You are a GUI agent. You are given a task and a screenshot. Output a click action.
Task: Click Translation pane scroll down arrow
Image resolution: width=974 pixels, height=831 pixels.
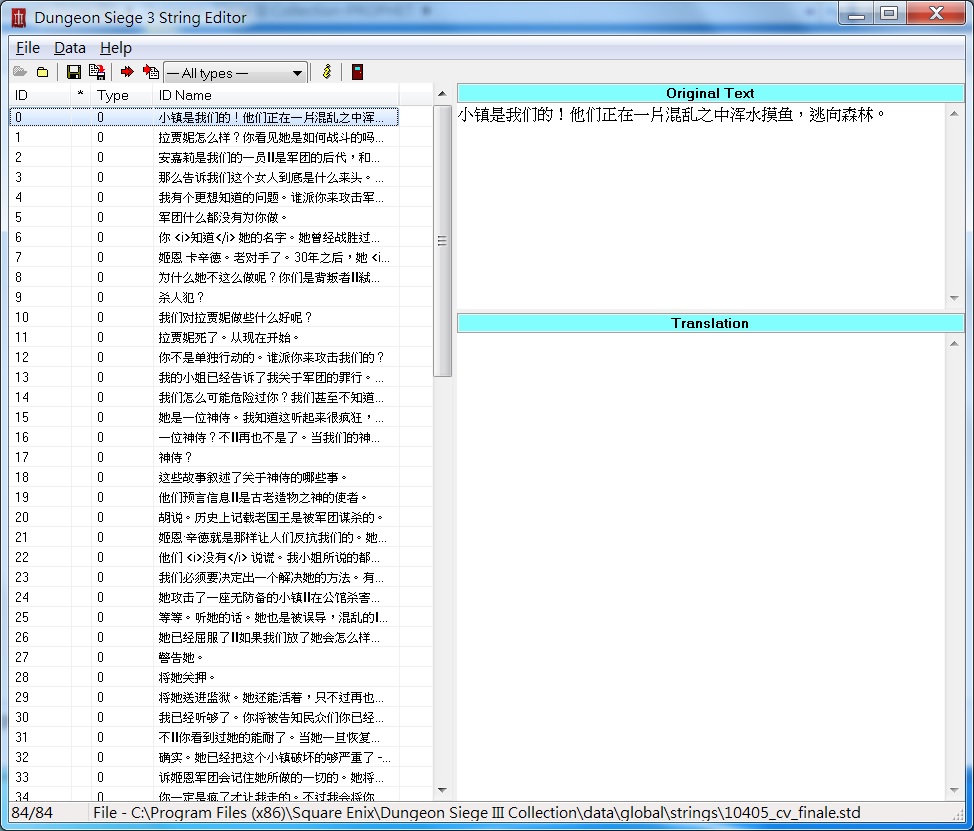pyautogui.click(x=954, y=790)
